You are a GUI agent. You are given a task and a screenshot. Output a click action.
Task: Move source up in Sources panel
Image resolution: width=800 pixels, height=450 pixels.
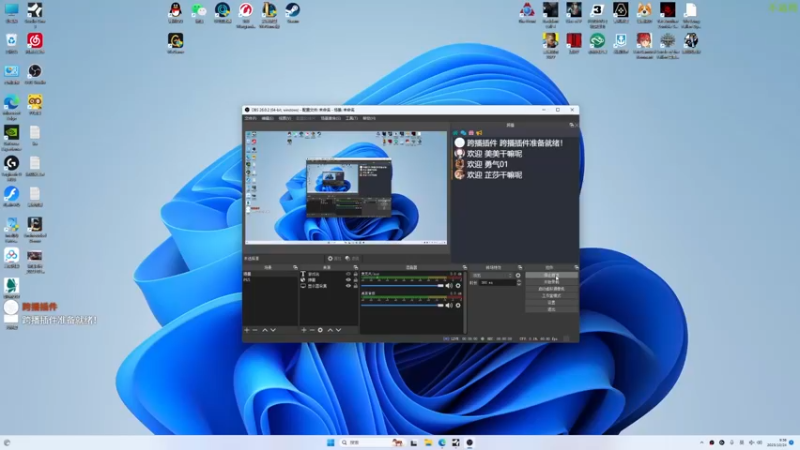(x=330, y=330)
